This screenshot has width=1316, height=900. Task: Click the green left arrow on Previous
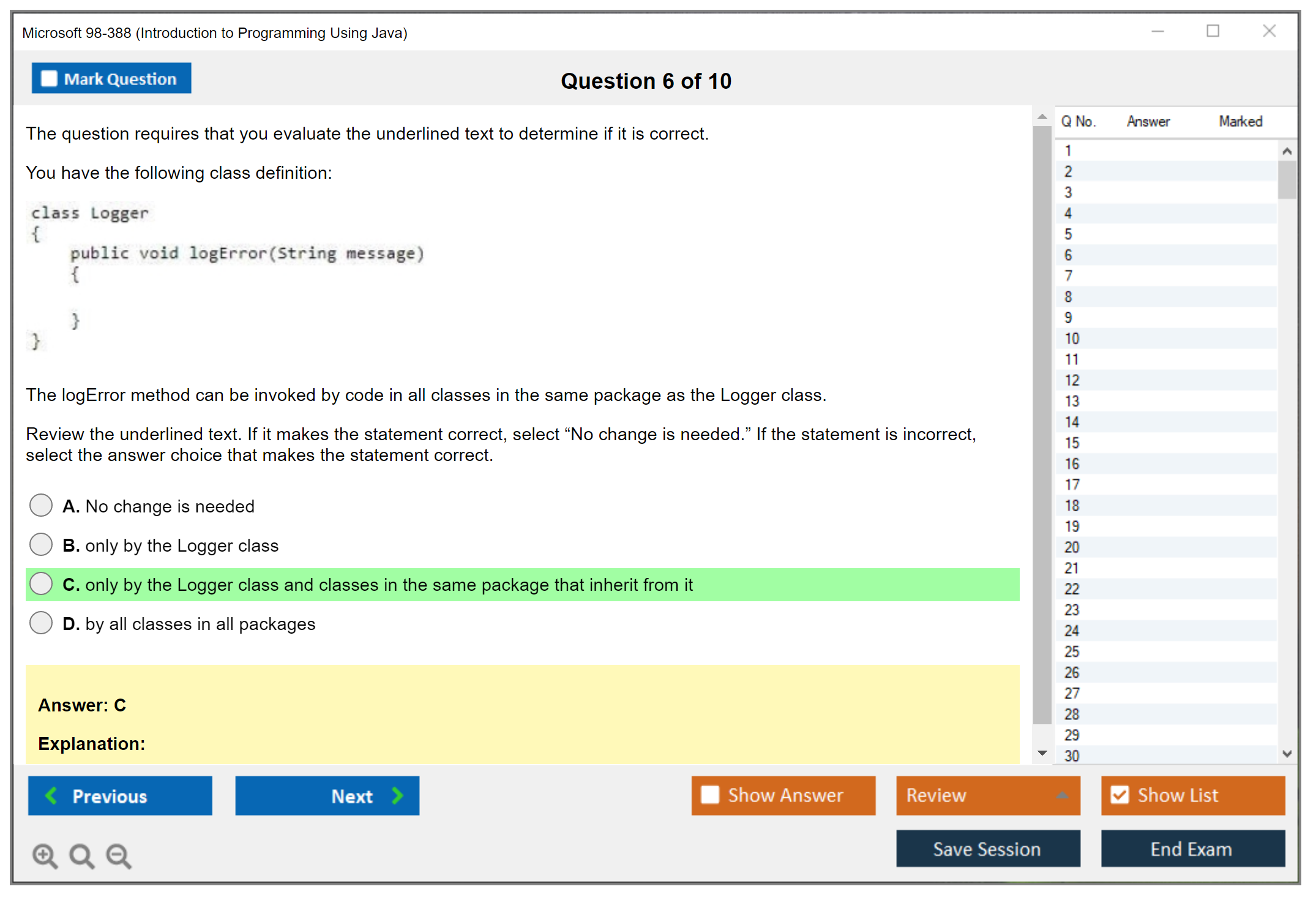point(51,795)
